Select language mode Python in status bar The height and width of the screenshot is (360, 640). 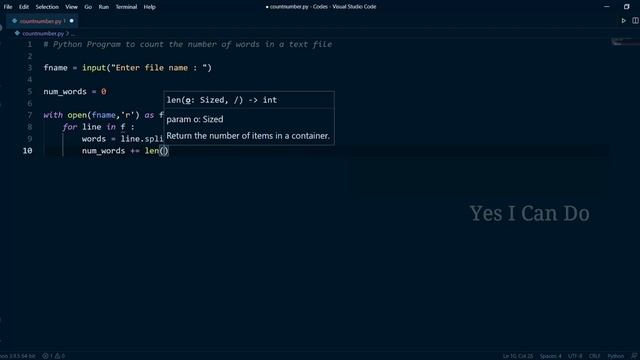[616, 356]
